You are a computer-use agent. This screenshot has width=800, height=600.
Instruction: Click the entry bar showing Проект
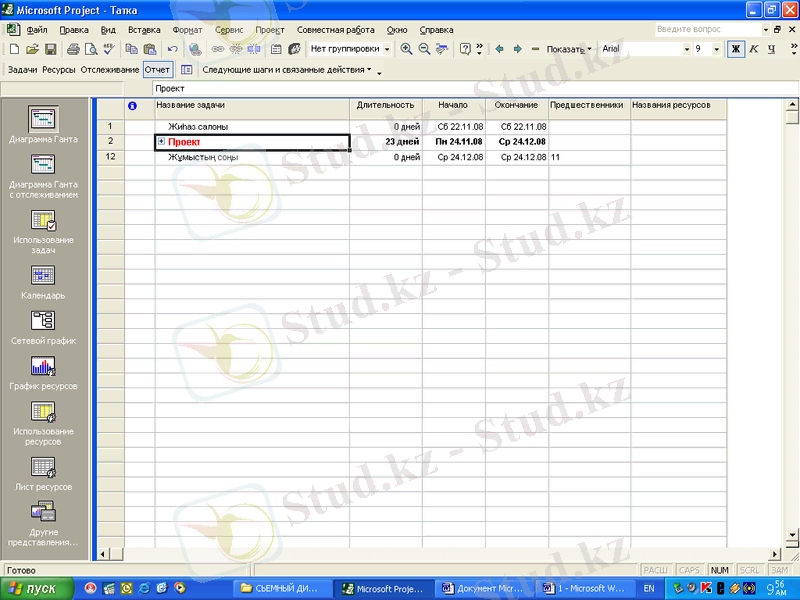pyautogui.click(x=474, y=88)
